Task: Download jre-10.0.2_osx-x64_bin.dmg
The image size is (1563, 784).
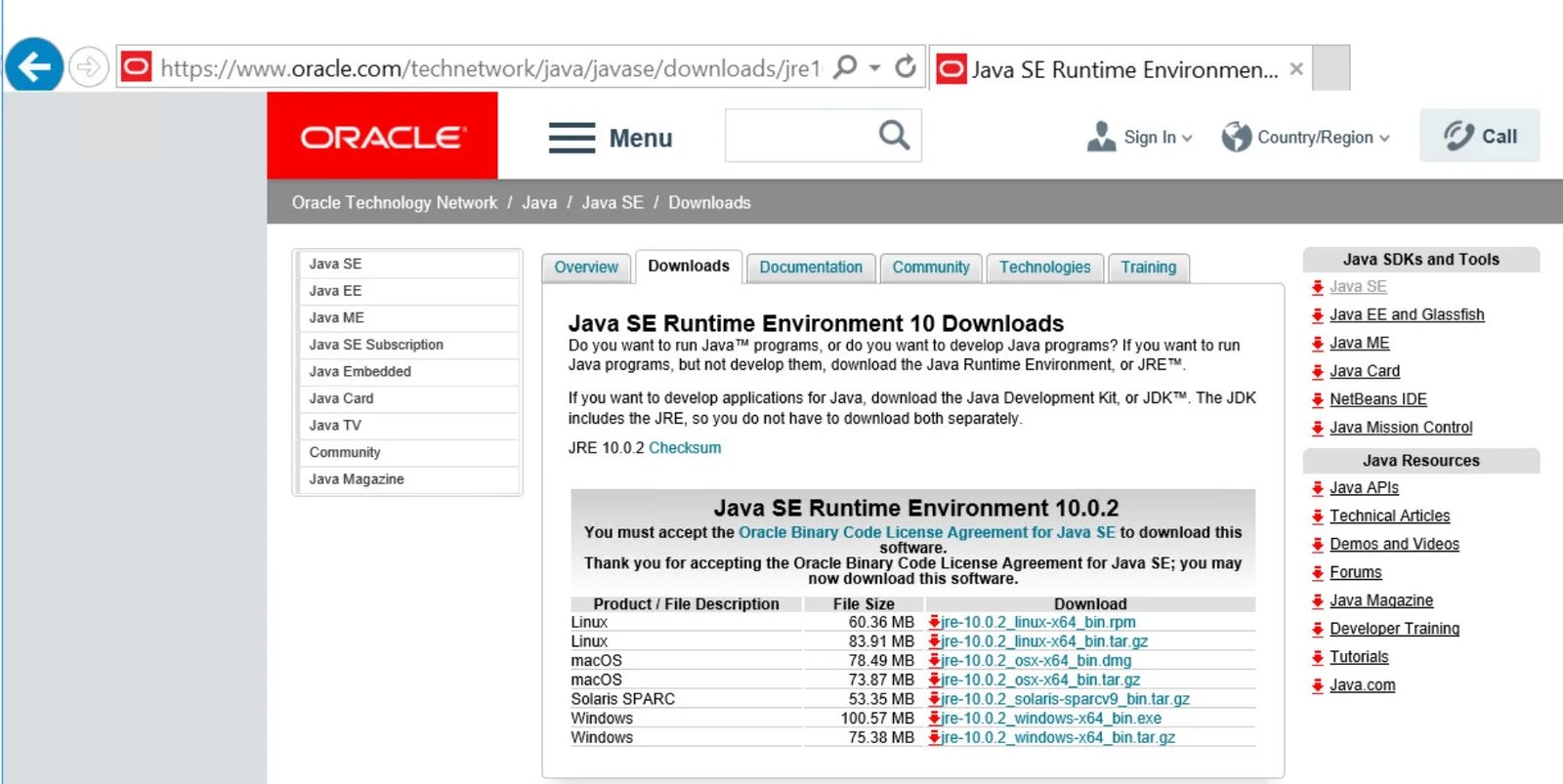Action: pyautogui.click(x=1035, y=660)
